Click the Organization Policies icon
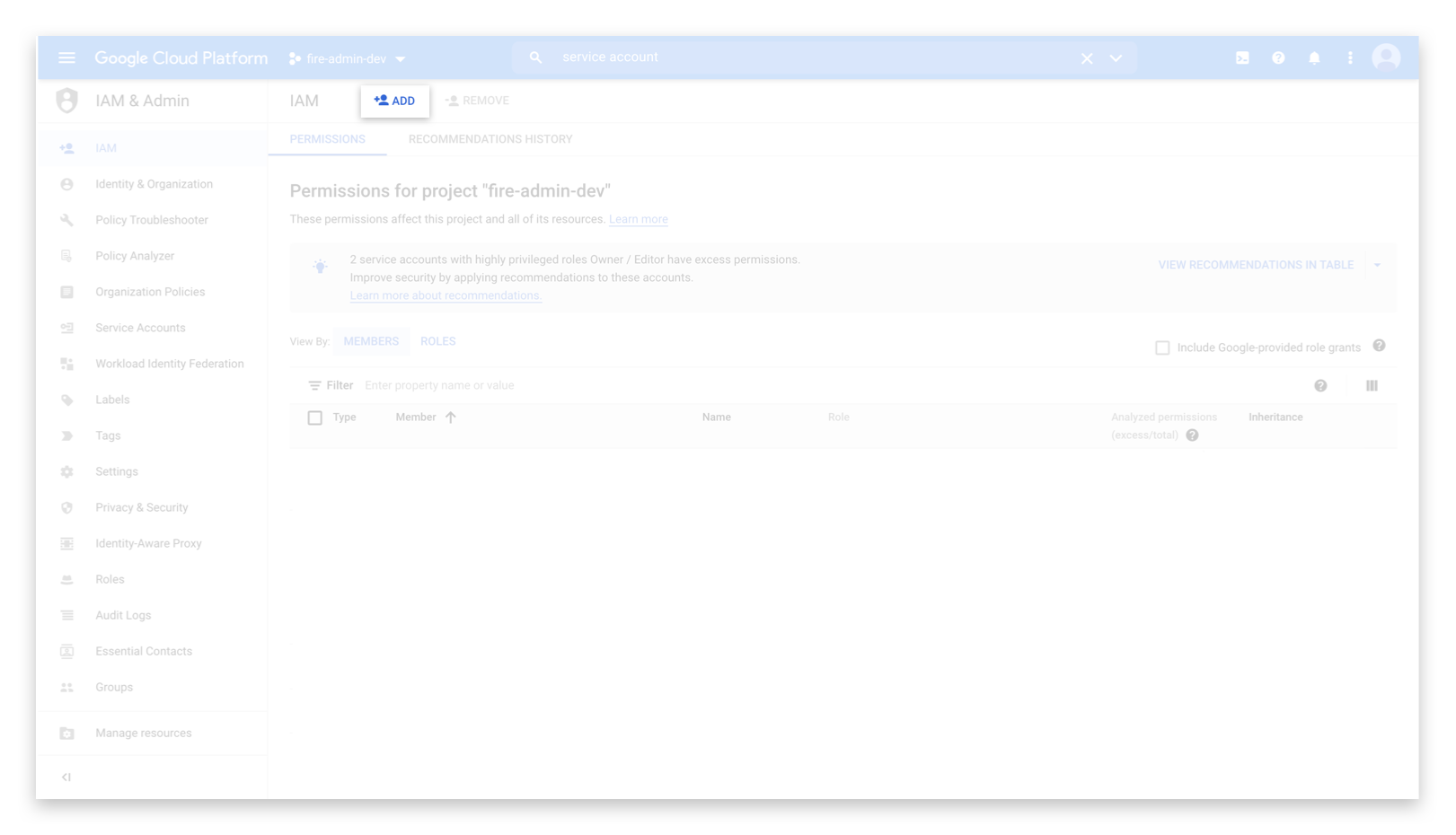1456x835 pixels. (x=66, y=292)
